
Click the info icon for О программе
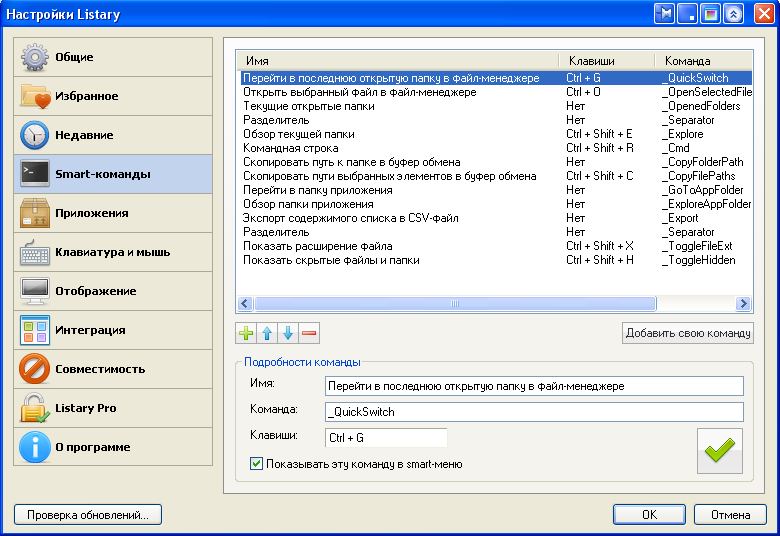(x=35, y=447)
